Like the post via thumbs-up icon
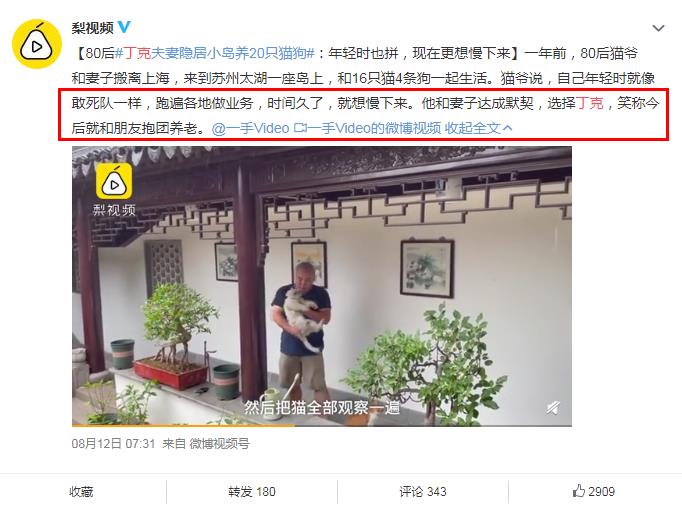The image size is (682, 510). click(578, 491)
